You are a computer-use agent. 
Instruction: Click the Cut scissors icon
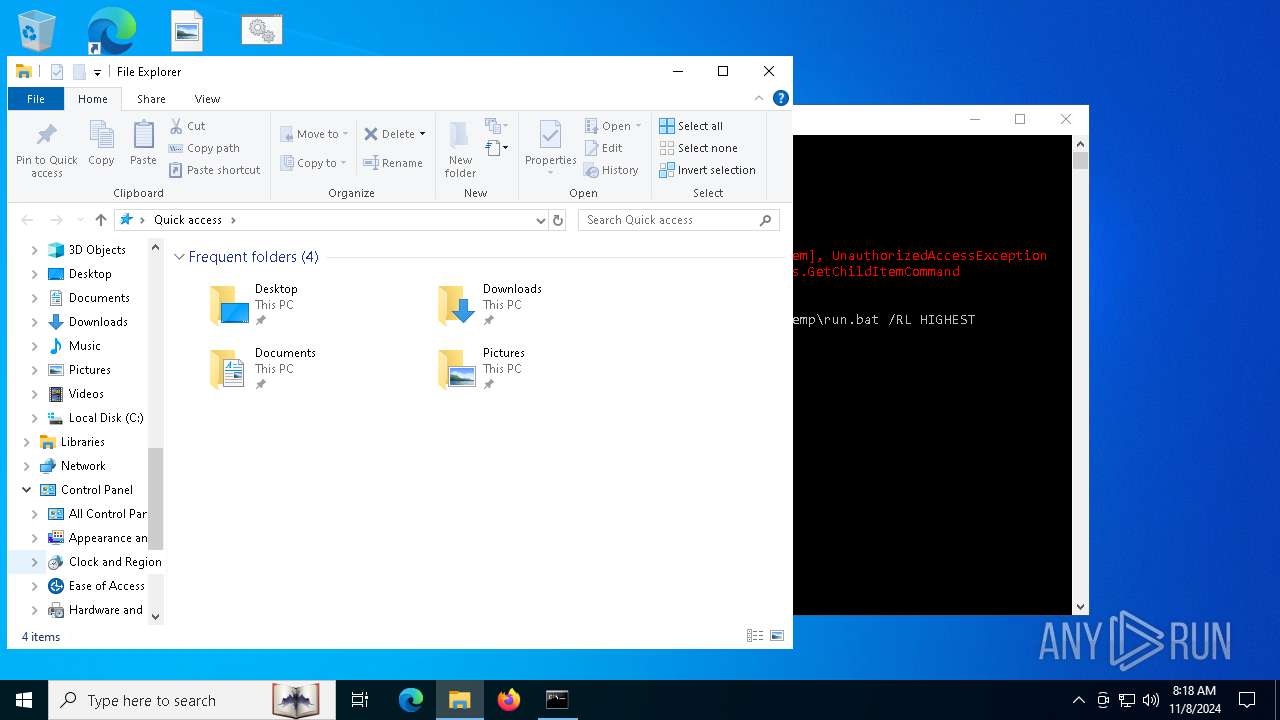176,126
